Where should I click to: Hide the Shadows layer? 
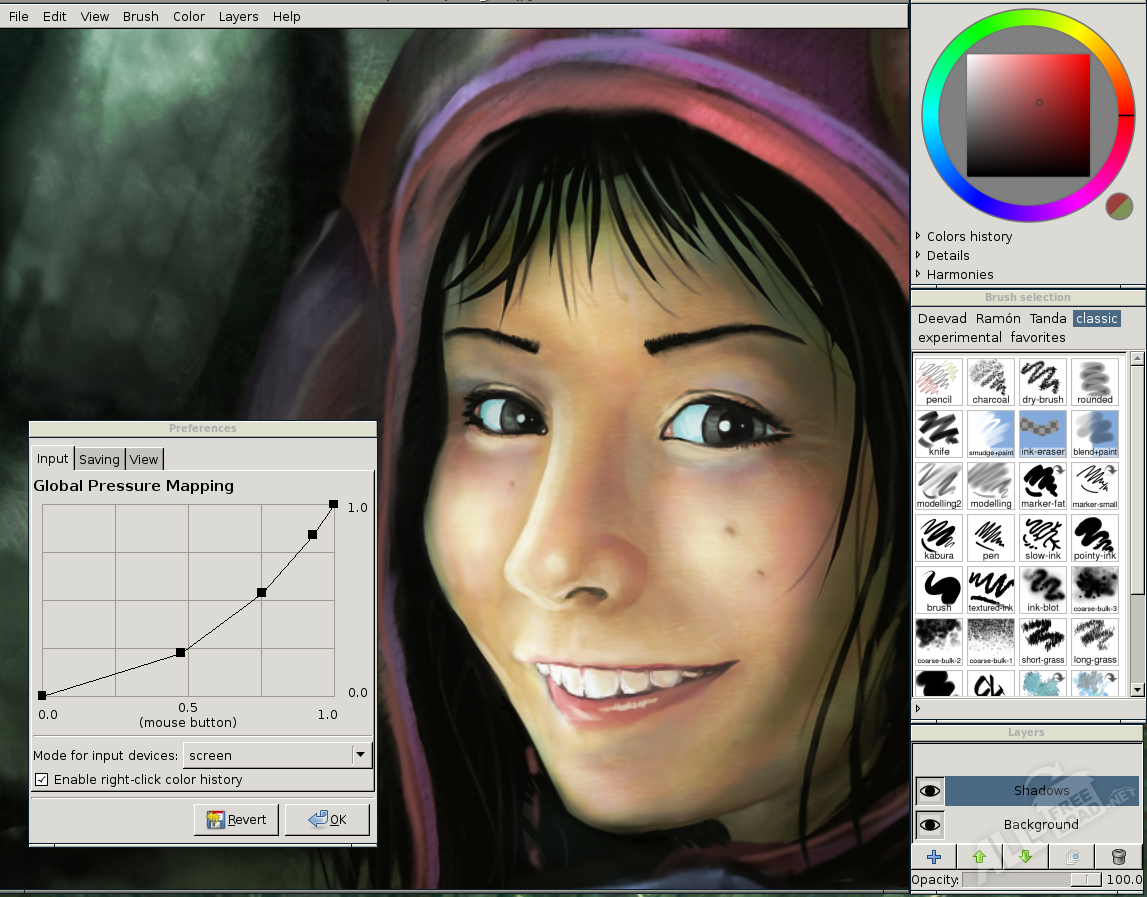click(x=930, y=790)
